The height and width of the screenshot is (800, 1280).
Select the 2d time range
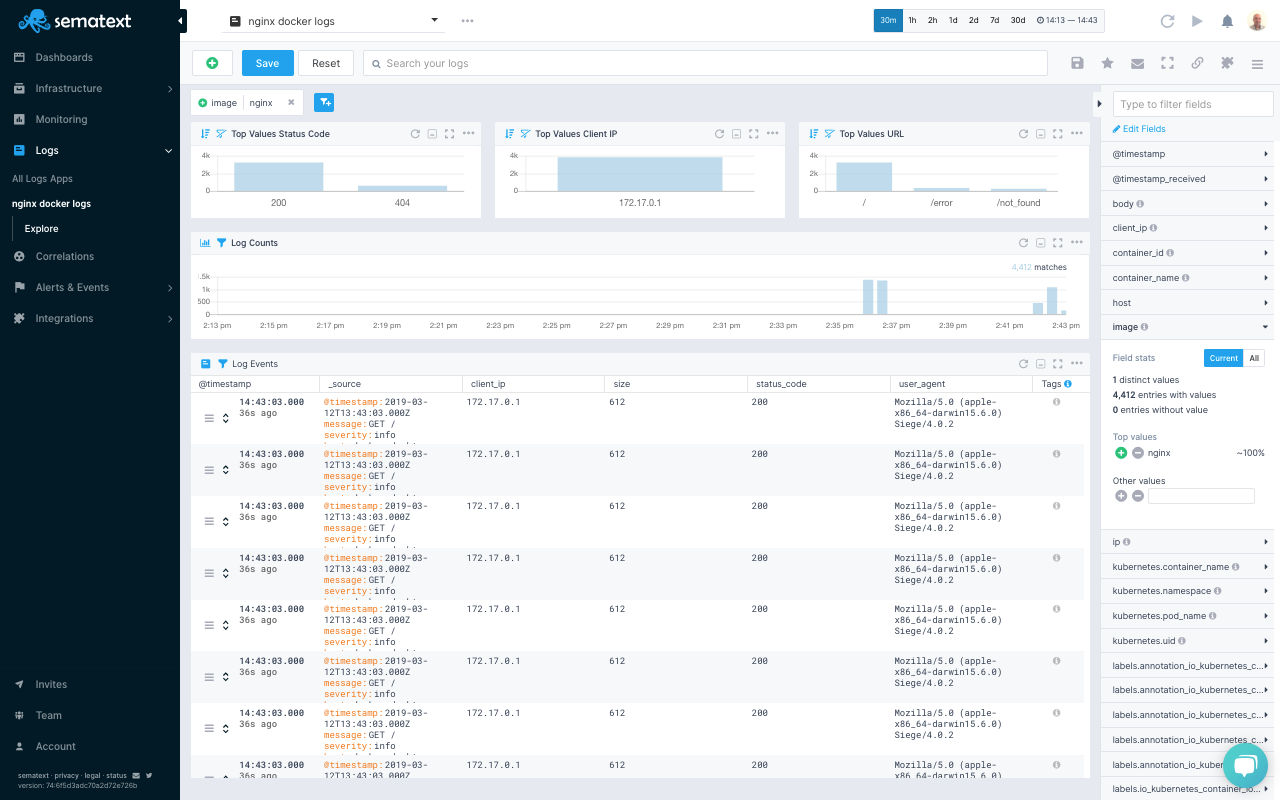click(x=973, y=20)
